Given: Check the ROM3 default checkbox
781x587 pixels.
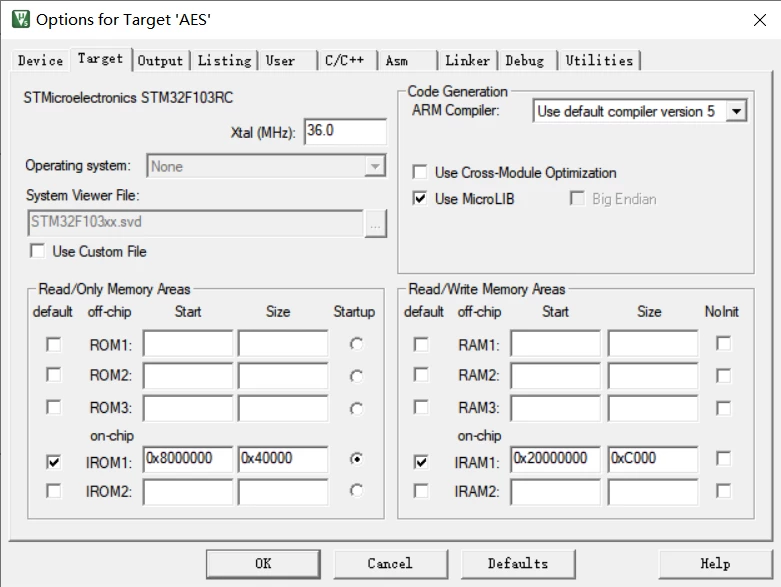Looking at the screenshot, I should click(x=53, y=407).
